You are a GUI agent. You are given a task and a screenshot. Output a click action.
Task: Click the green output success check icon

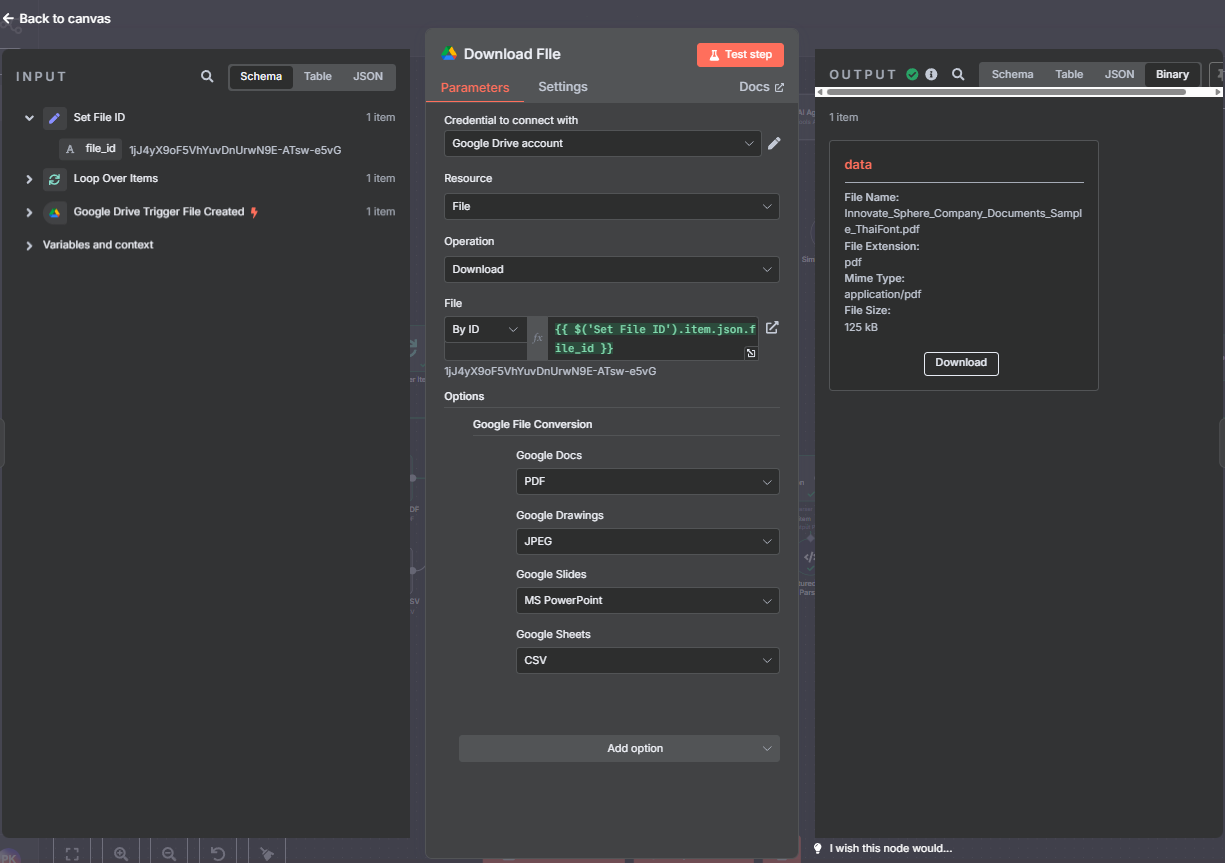click(x=912, y=74)
